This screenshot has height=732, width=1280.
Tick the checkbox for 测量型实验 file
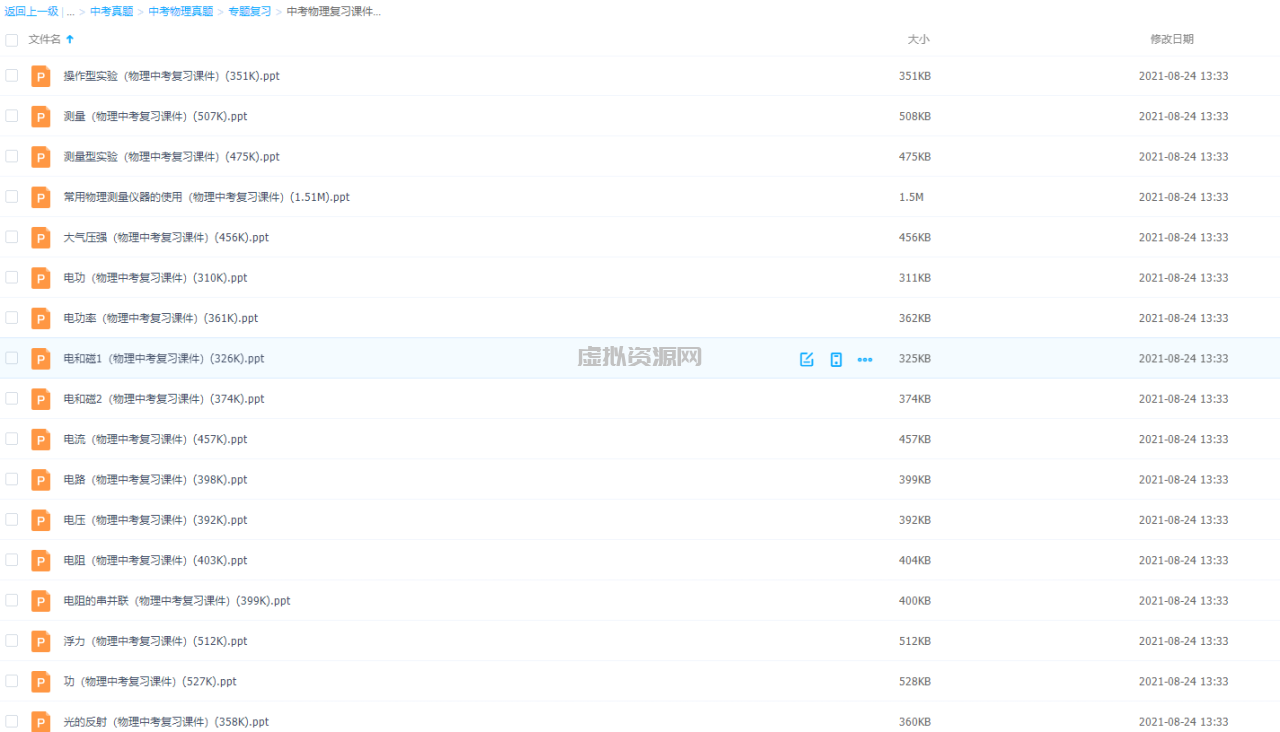tap(12, 156)
